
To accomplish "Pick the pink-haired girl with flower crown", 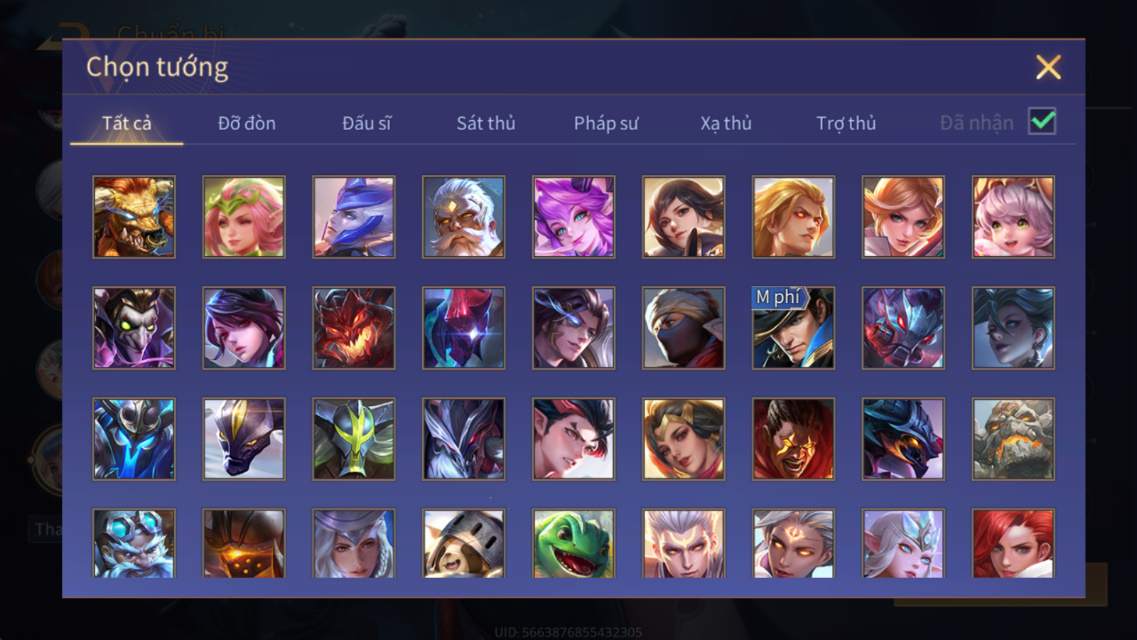I will pyautogui.click(x=244, y=217).
